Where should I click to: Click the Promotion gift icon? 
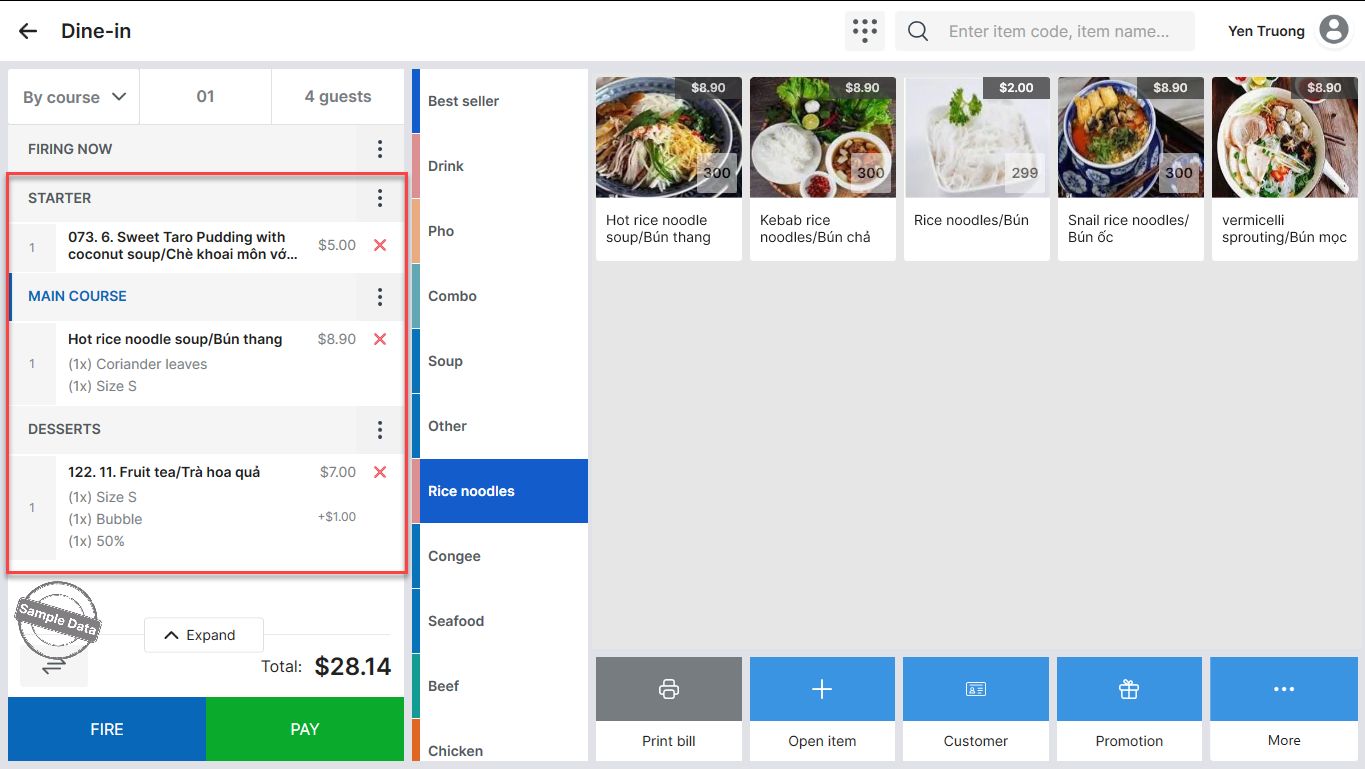tap(1129, 689)
